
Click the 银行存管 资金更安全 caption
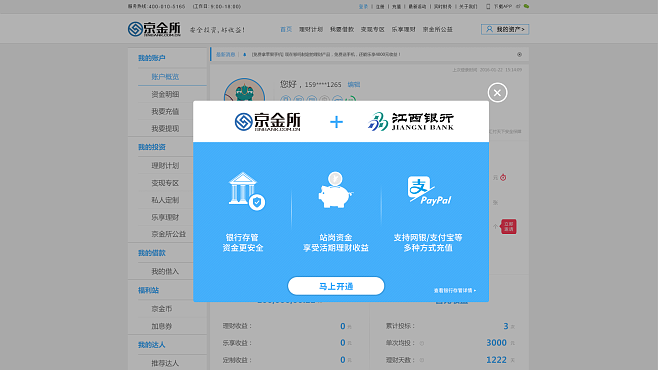[243, 243]
